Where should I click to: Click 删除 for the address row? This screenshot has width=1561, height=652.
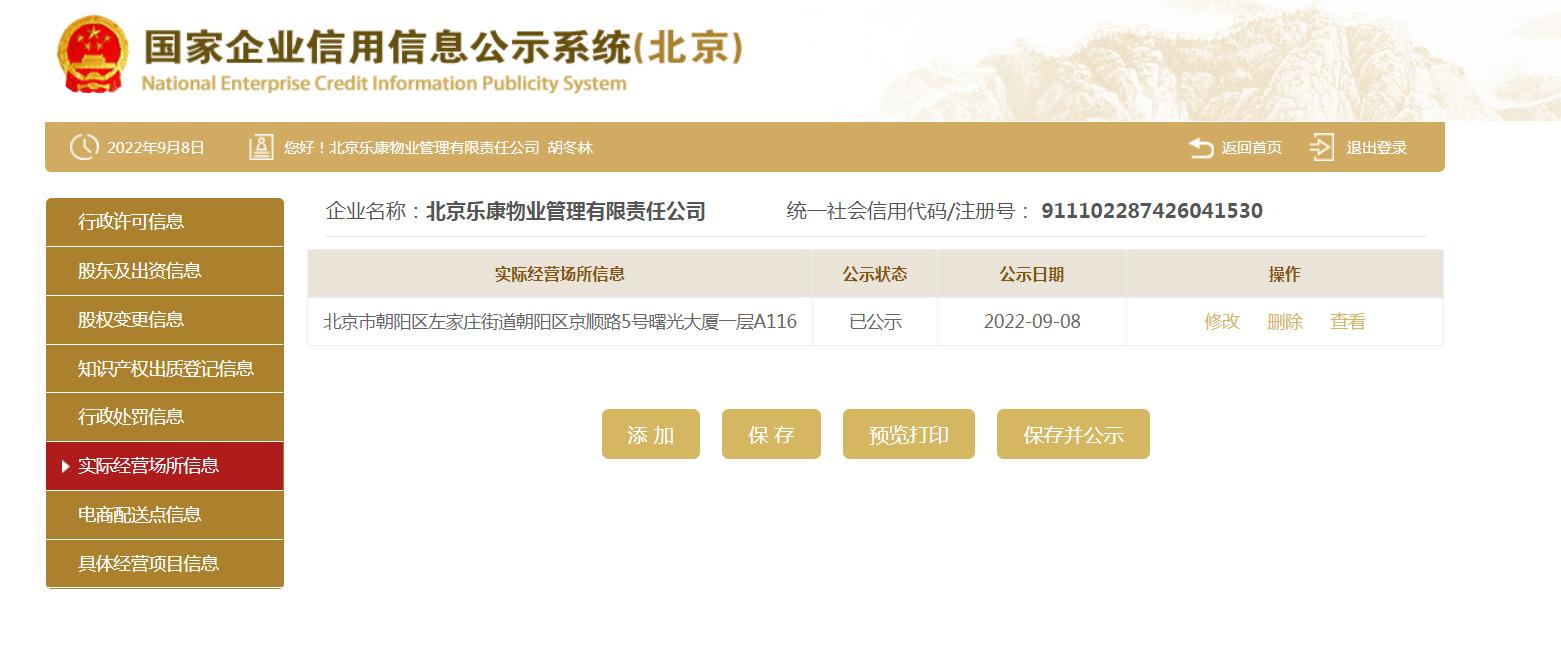click(x=1284, y=322)
